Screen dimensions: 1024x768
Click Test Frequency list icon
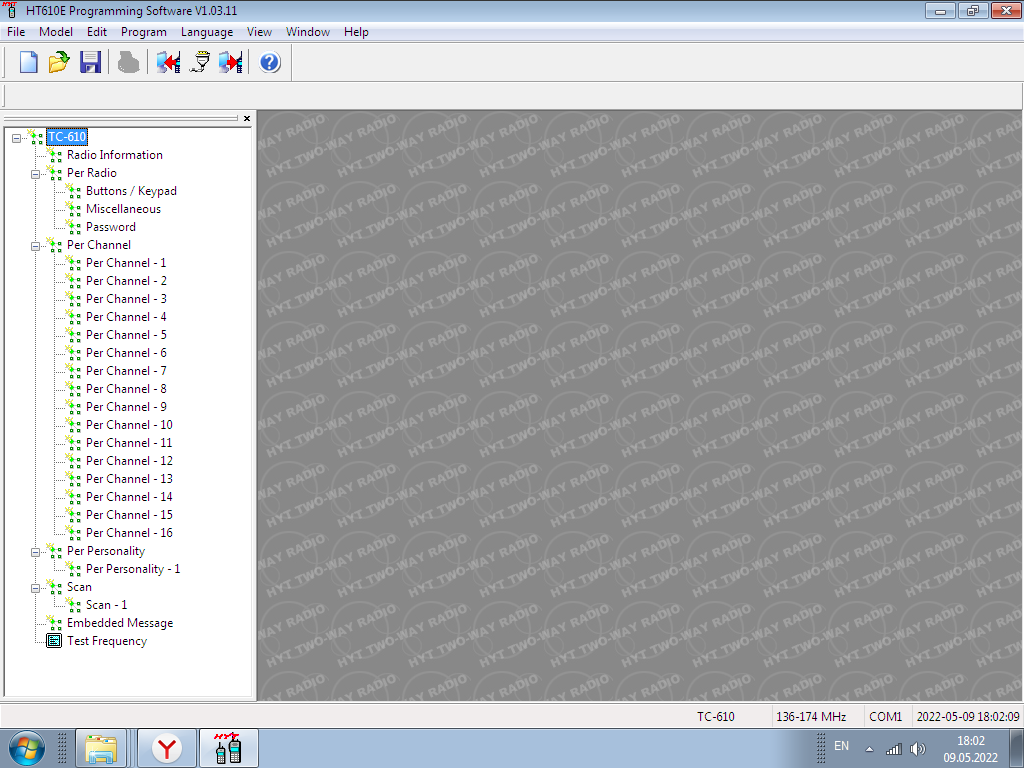pyautogui.click(x=54, y=641)
